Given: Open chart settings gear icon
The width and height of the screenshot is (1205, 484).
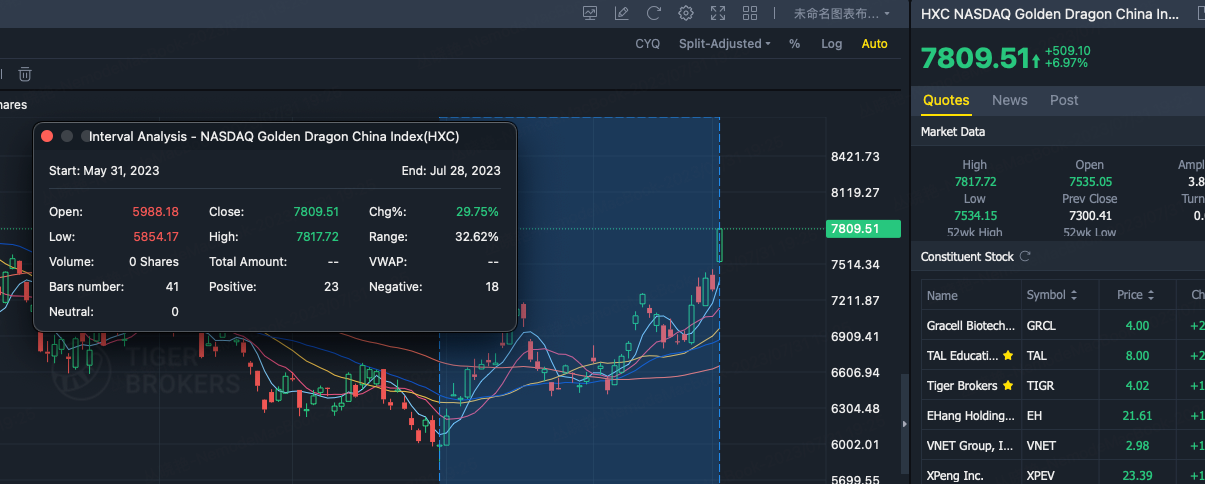Looking at the screenshot, I should (686, 13).
